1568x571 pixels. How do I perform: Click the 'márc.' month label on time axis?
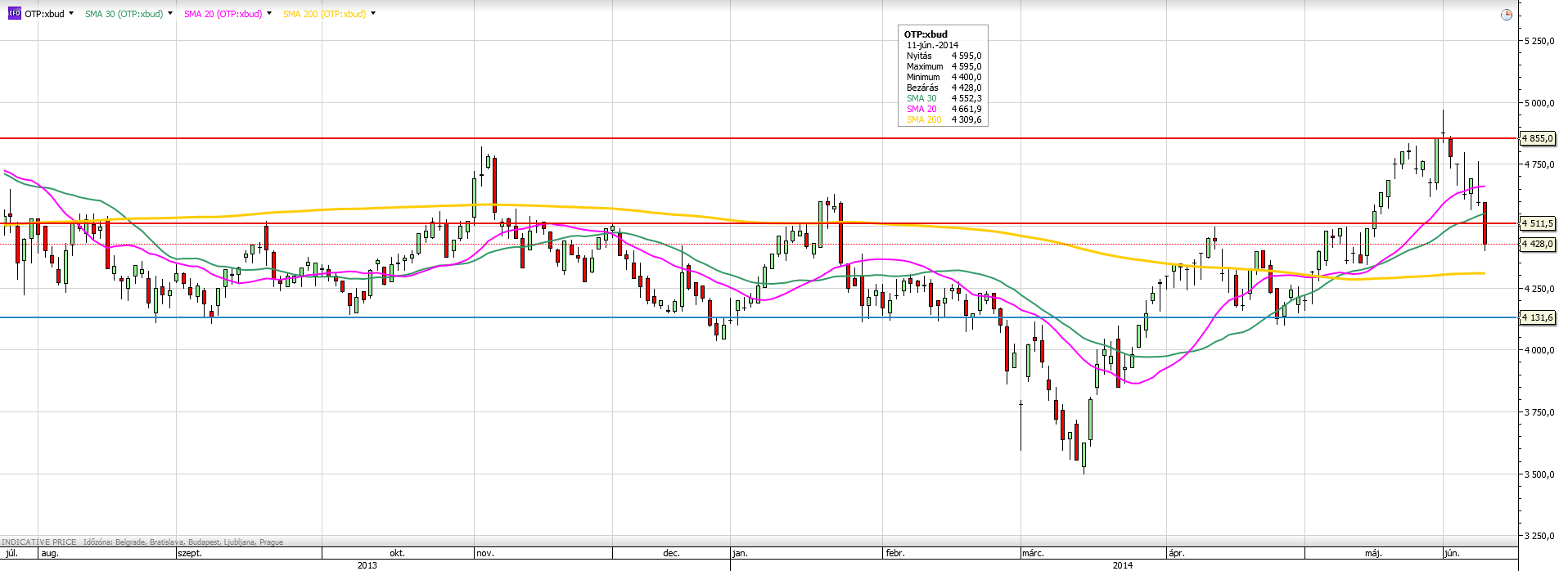coord(1033,553)
